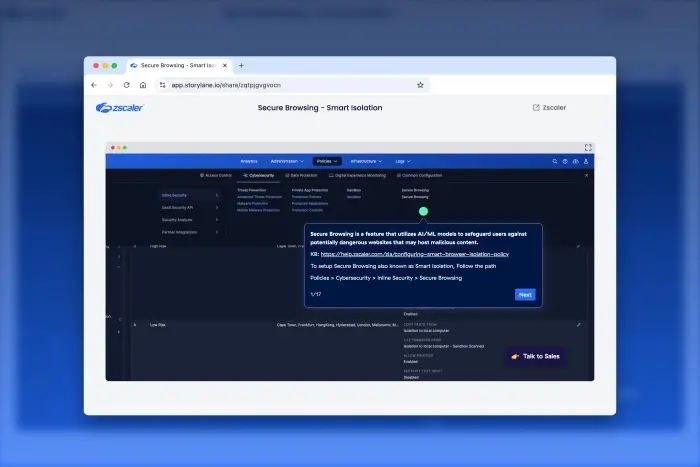Viewport: 700px width, 467px height.
Task: Click the 'Secure Browsing - Smart Isolation' page title
Action: point(320,108)
